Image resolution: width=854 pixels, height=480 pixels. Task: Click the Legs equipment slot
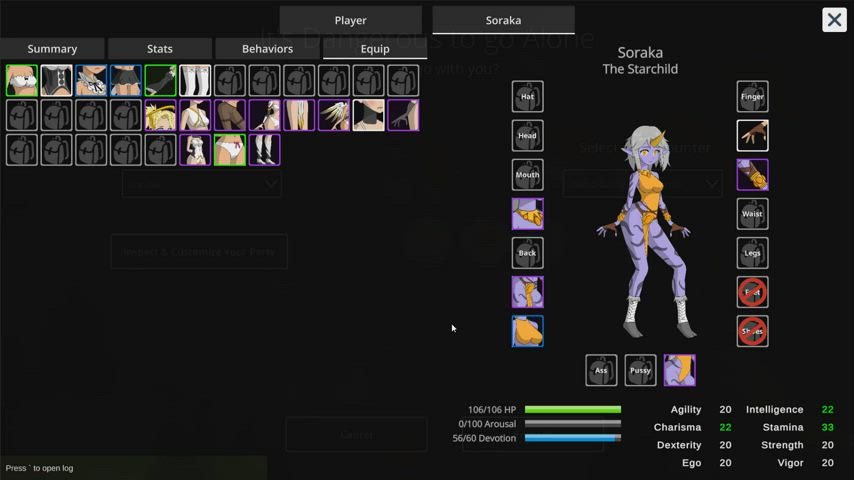click(x=752, y=253)
